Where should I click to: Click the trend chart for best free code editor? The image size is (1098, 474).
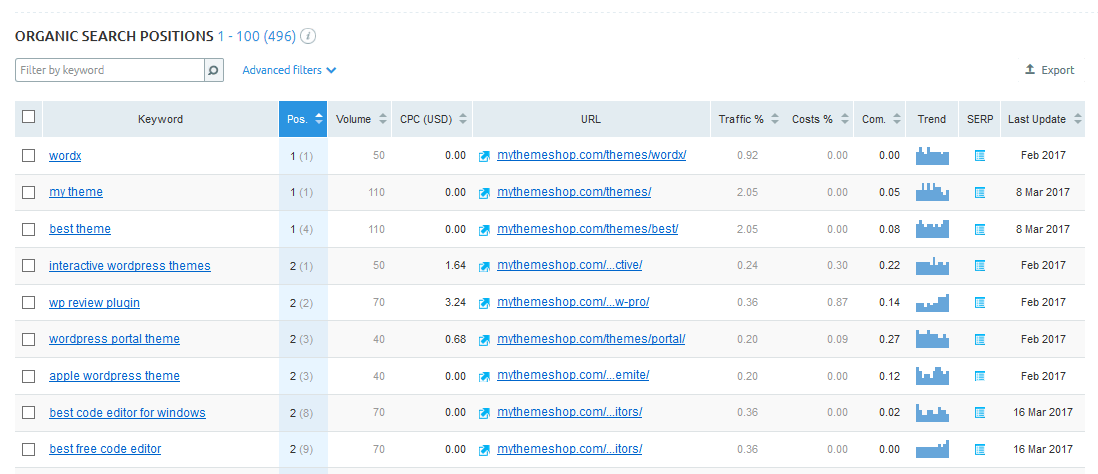pyautogui.click(x=932, y=449)
